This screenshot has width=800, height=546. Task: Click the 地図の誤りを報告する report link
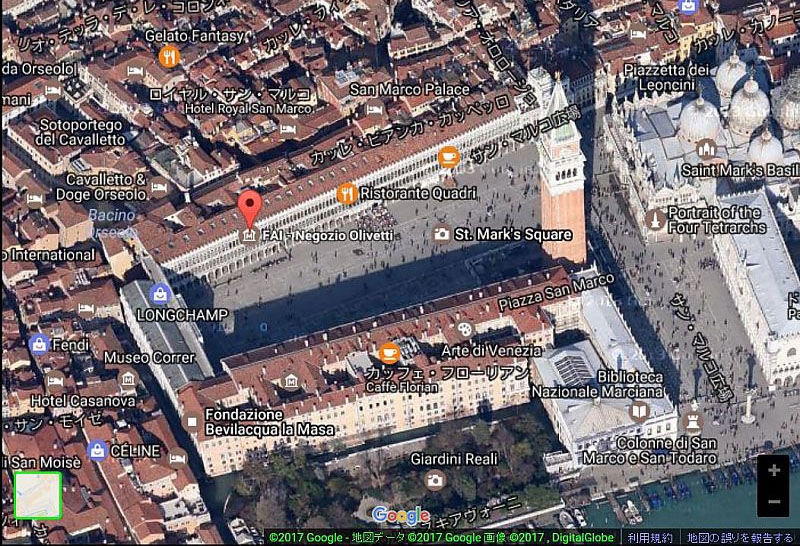(x=740, y=538)
